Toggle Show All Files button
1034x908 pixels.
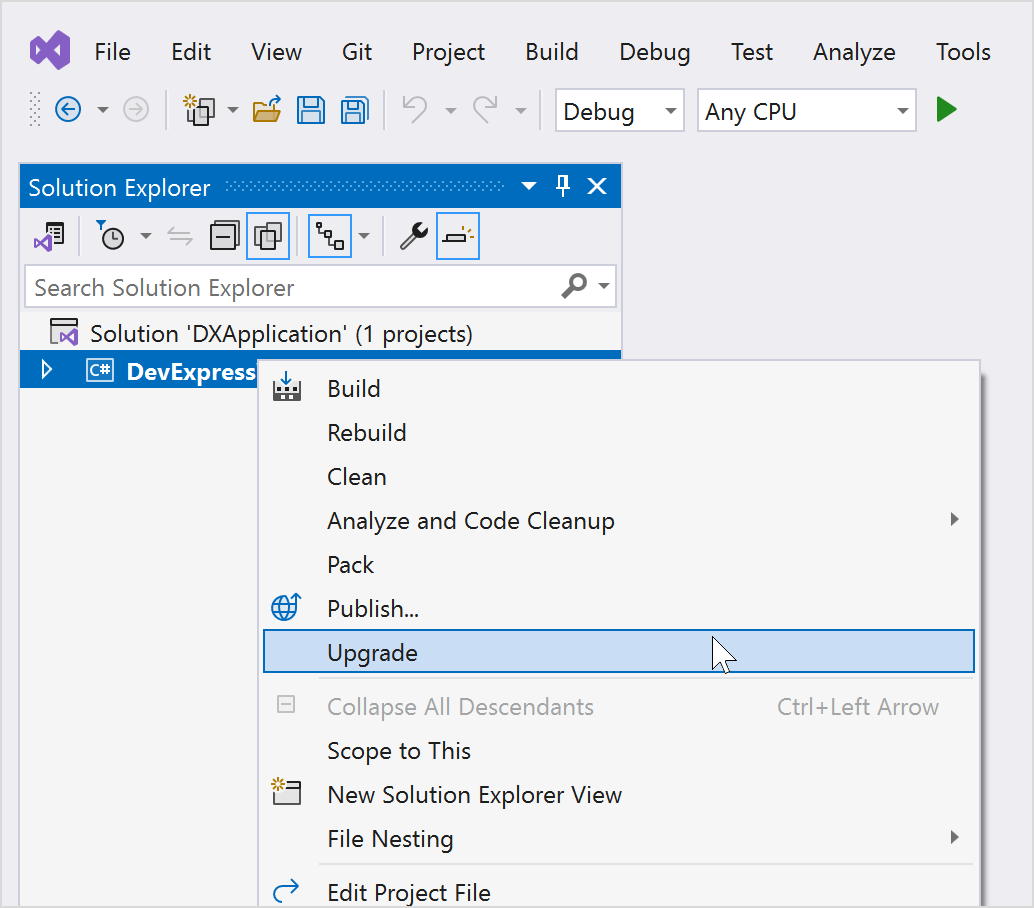tap(268, 236)
